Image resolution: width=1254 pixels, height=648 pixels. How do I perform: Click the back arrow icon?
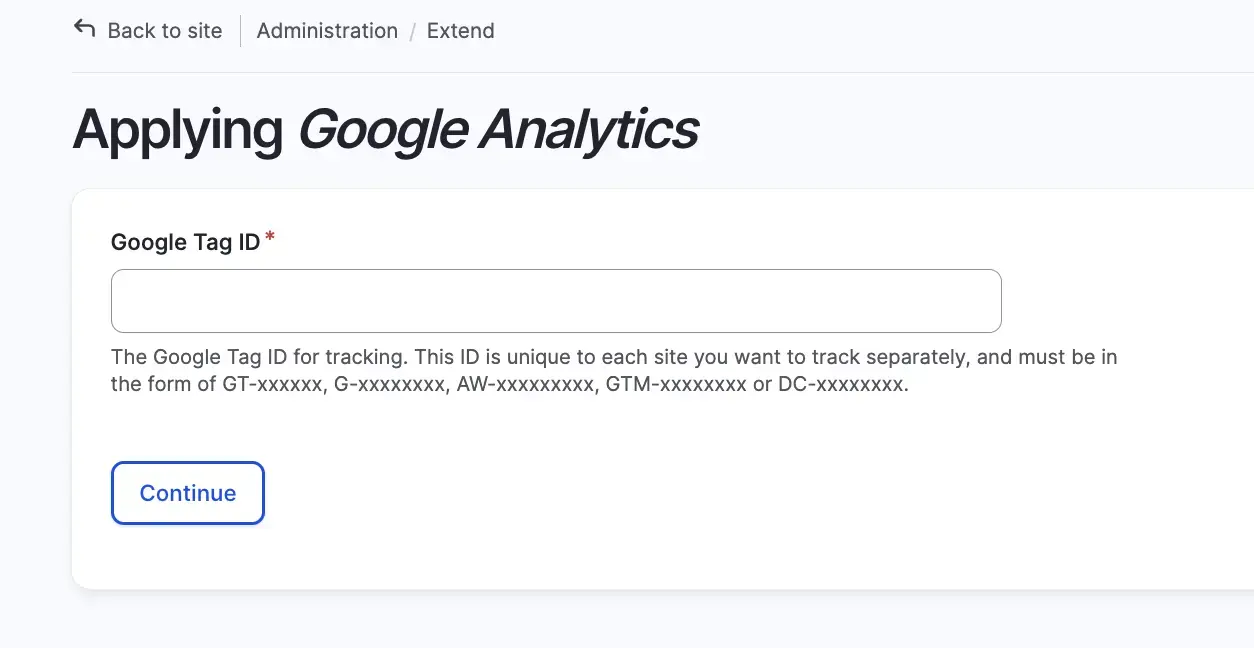[85, 29]
